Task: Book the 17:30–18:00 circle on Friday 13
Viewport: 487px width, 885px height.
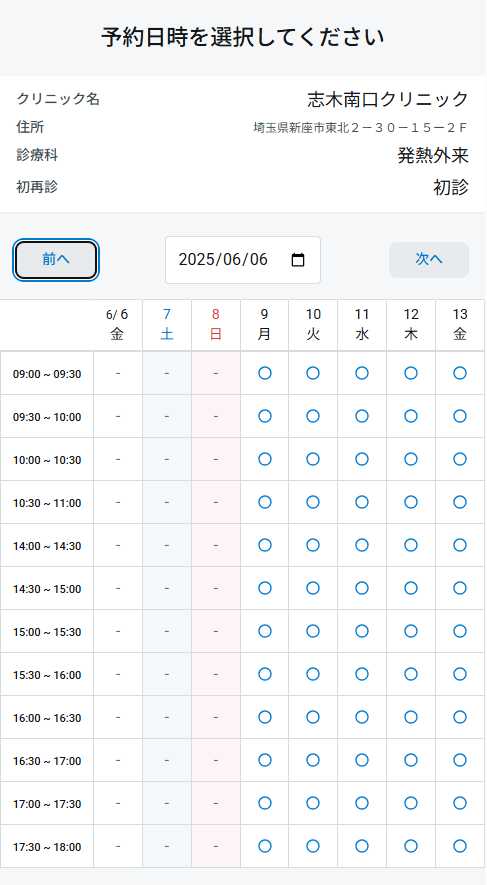Action: click(460, 847)
